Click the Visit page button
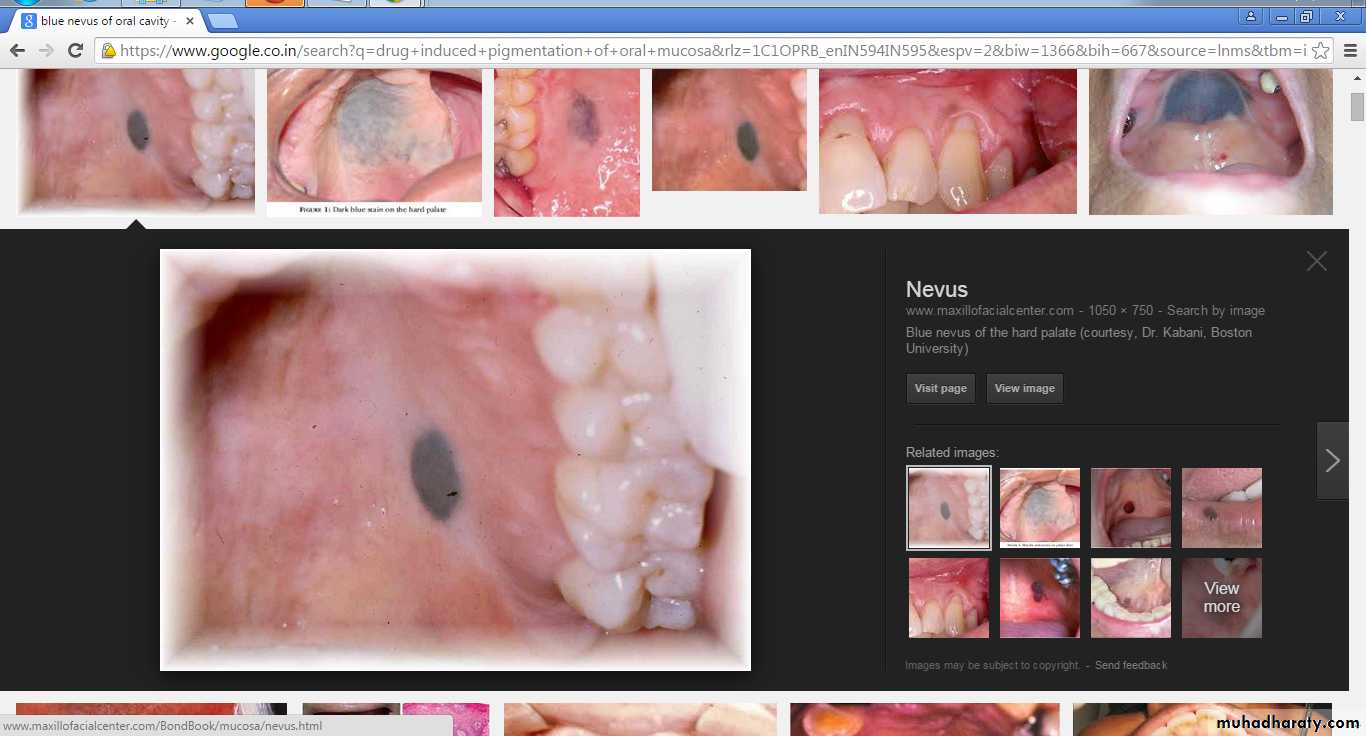Viewport: 1366px width, 736px height. pos(940,388)
